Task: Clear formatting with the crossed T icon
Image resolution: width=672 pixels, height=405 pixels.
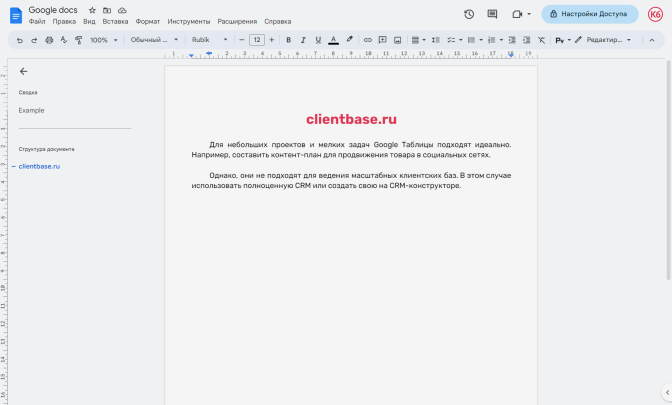Action: (x=541, y=40)
